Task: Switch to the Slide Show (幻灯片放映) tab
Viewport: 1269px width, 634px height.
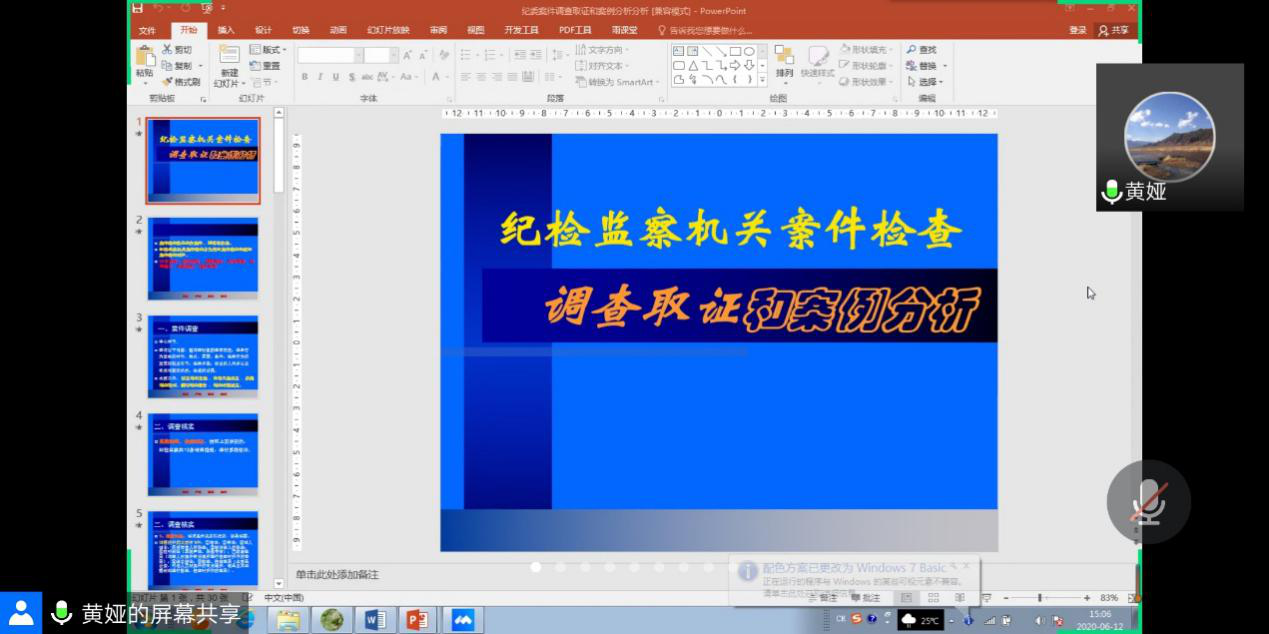Action: coord(387,30)
